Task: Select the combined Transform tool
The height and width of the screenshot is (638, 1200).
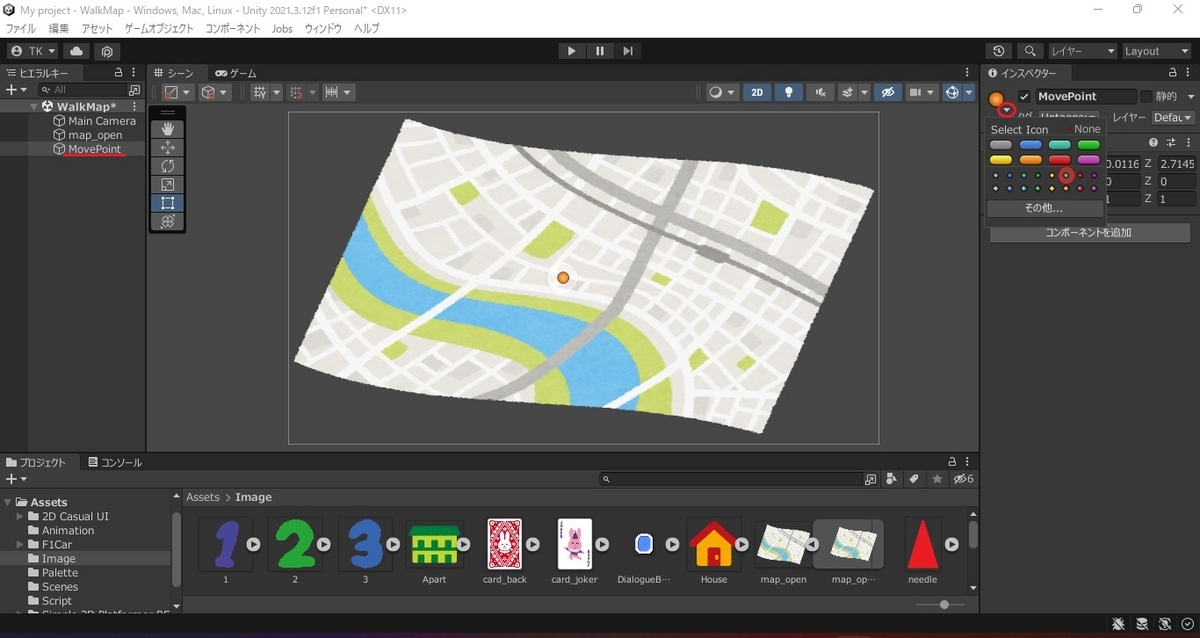Action: pos(167,222)
